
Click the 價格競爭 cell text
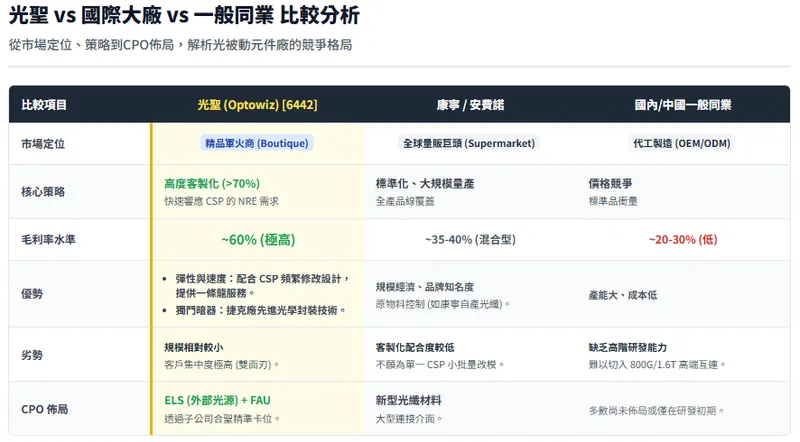(x=610, y=183)
